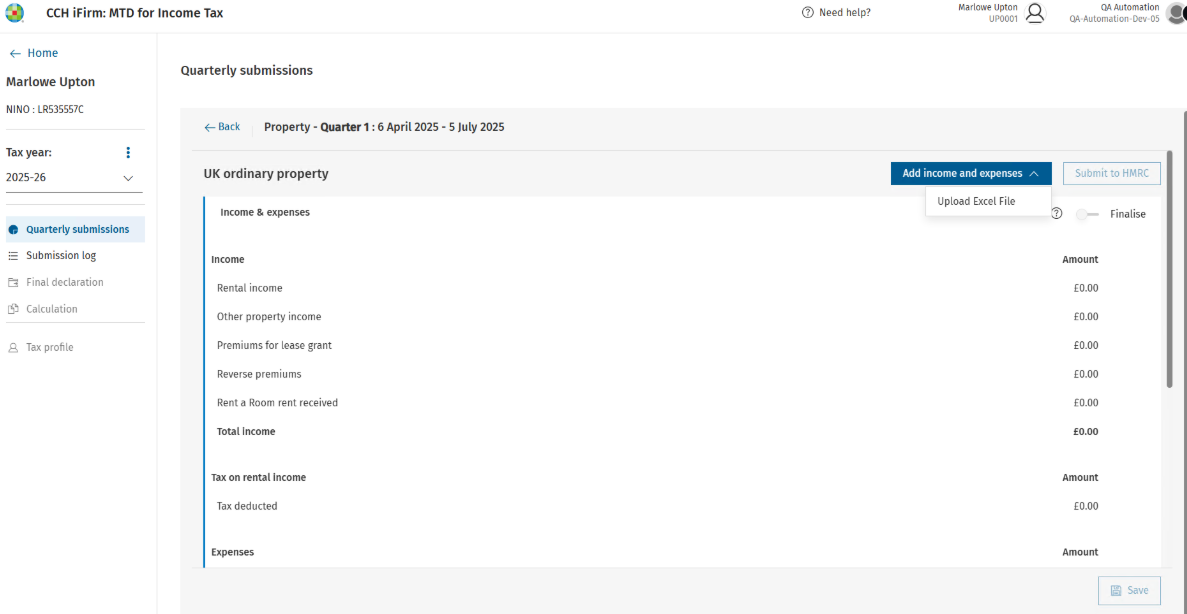1187x614 pixels.
Task: Click the Calculation icon in the sidebar
Action: coord(13,309)
